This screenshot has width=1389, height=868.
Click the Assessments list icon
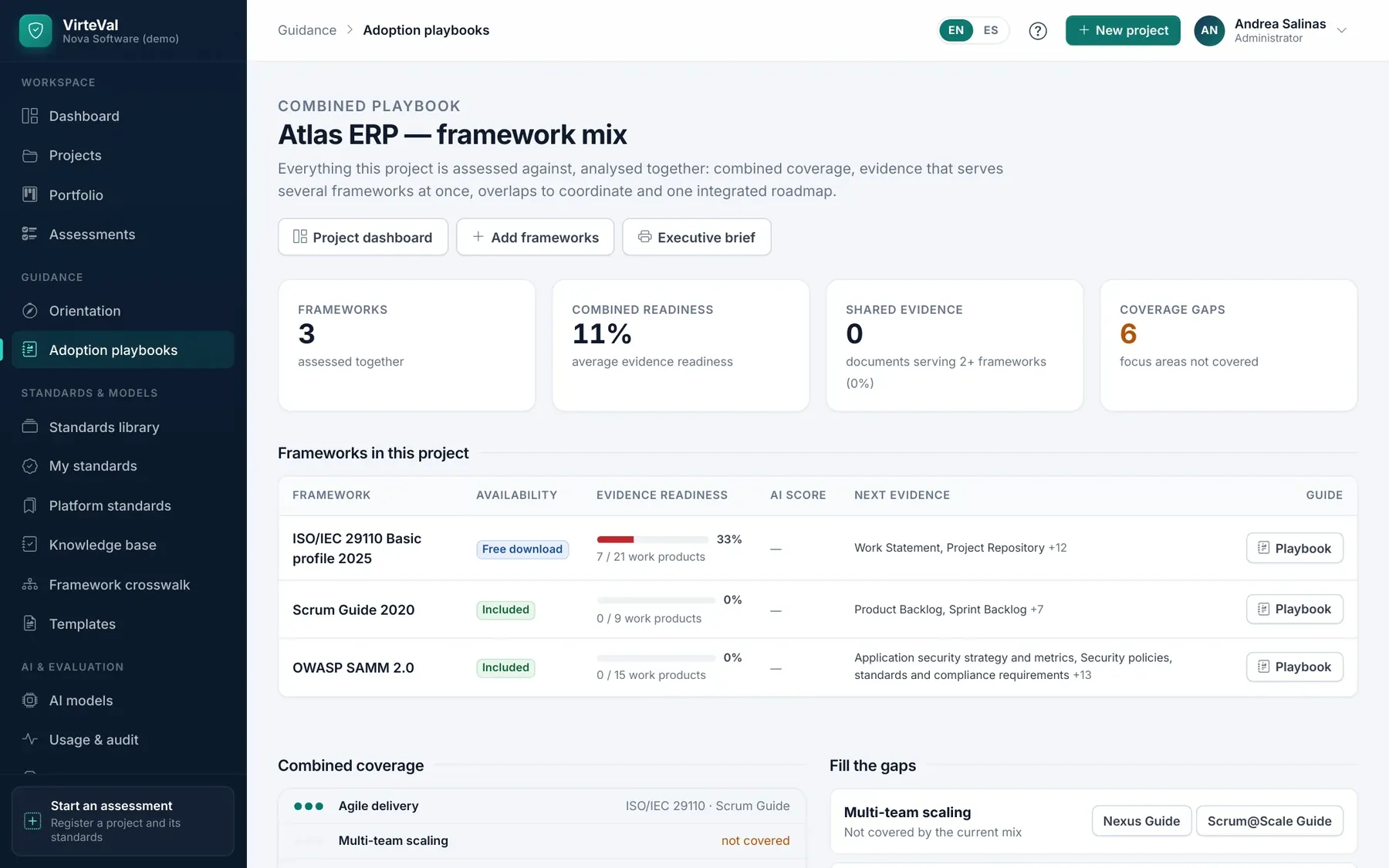(30, 234)
